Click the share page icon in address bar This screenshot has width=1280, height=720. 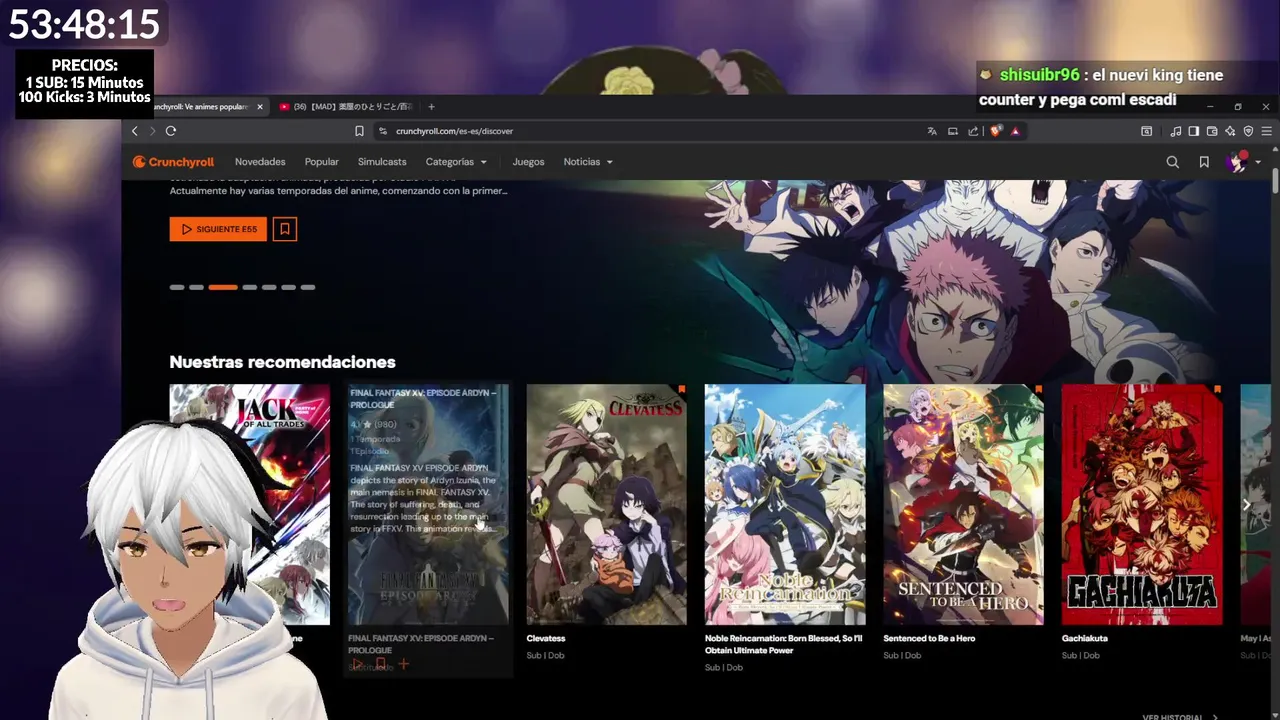(973, 131)
